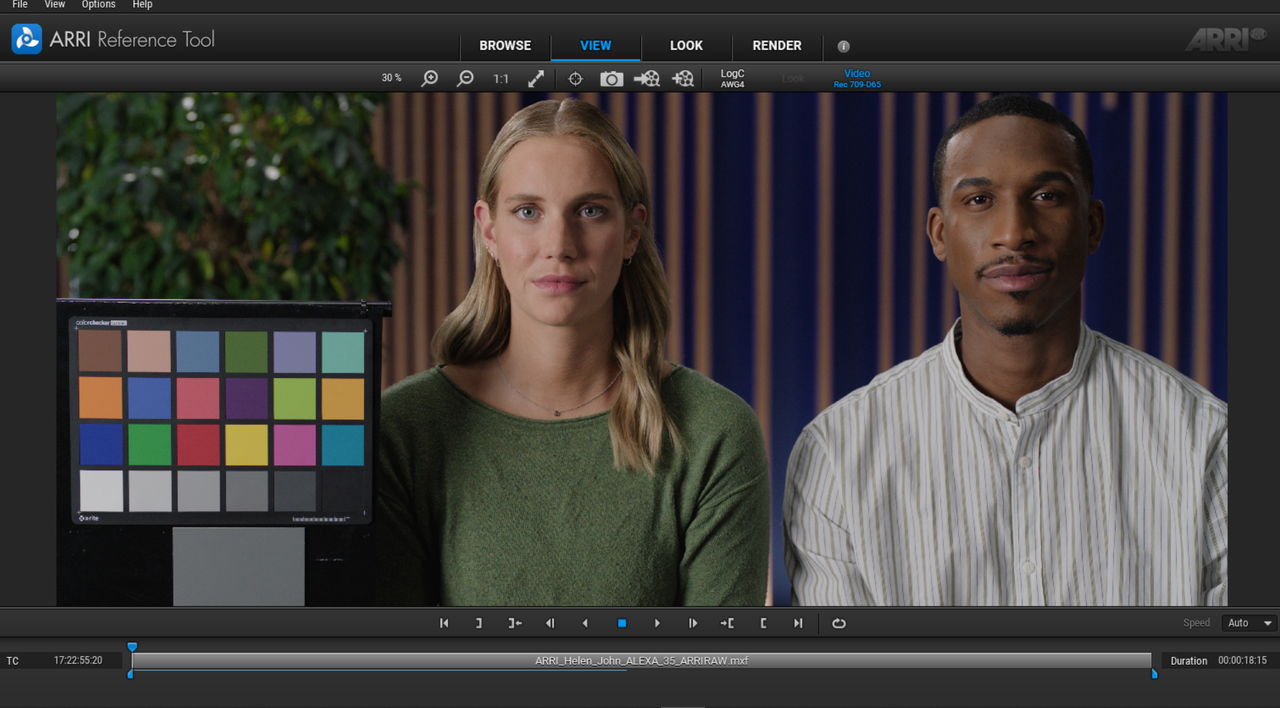Zoom in with the magnifier plus icon
Viewport: 1280px width, 708px height.
click(x=429, y=78)
